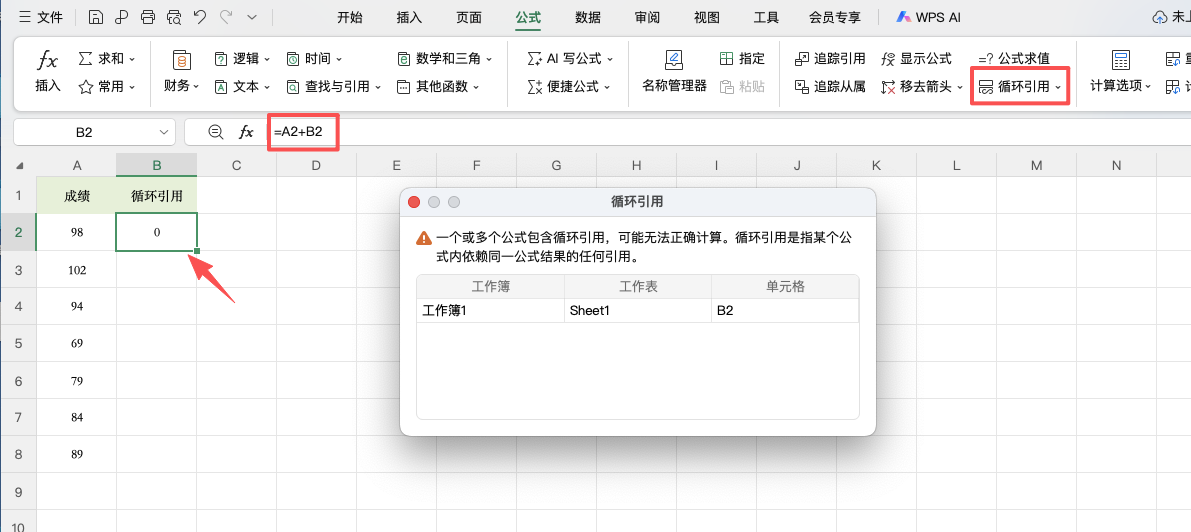Click the Name Box showing B2
The width and height of the screenshot is (1191, 532).
click(84, 132)
